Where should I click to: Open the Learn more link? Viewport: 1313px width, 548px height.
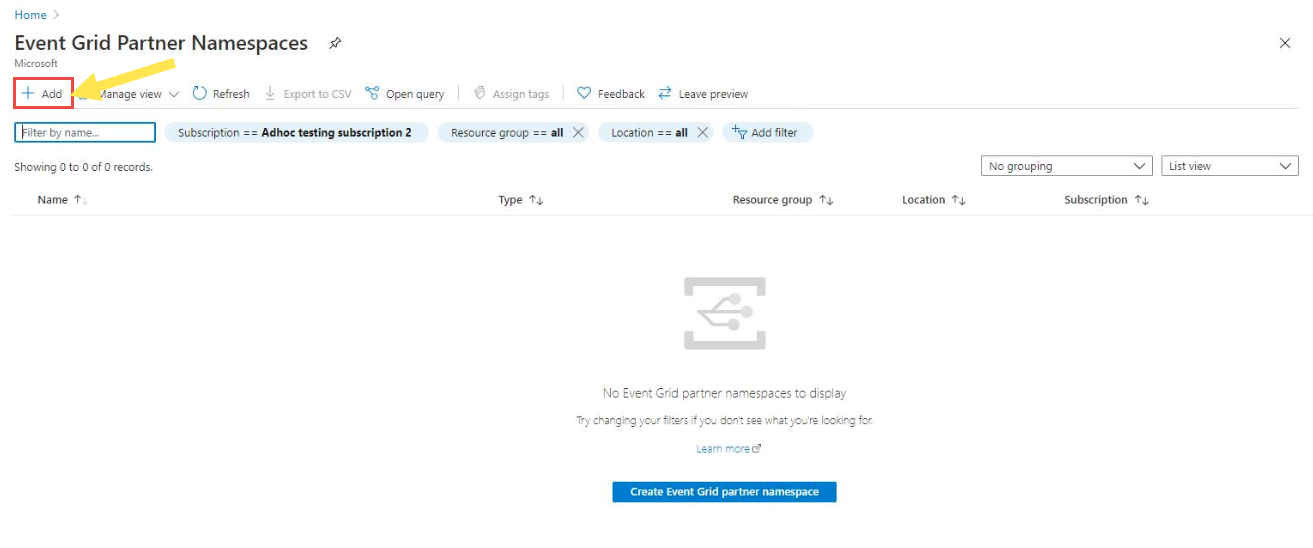point(728,449)
